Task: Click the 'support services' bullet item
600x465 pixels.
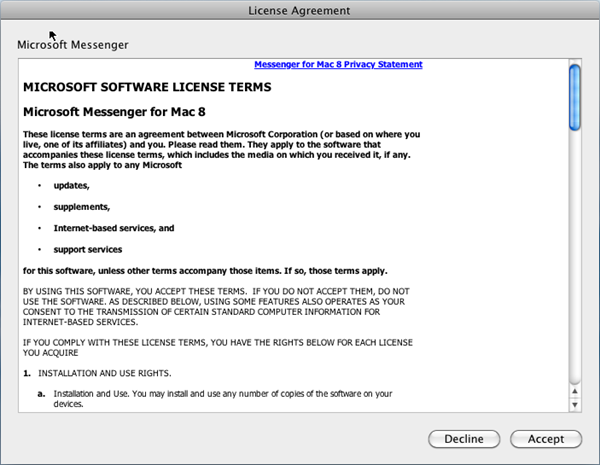Action: click(88, 249)
